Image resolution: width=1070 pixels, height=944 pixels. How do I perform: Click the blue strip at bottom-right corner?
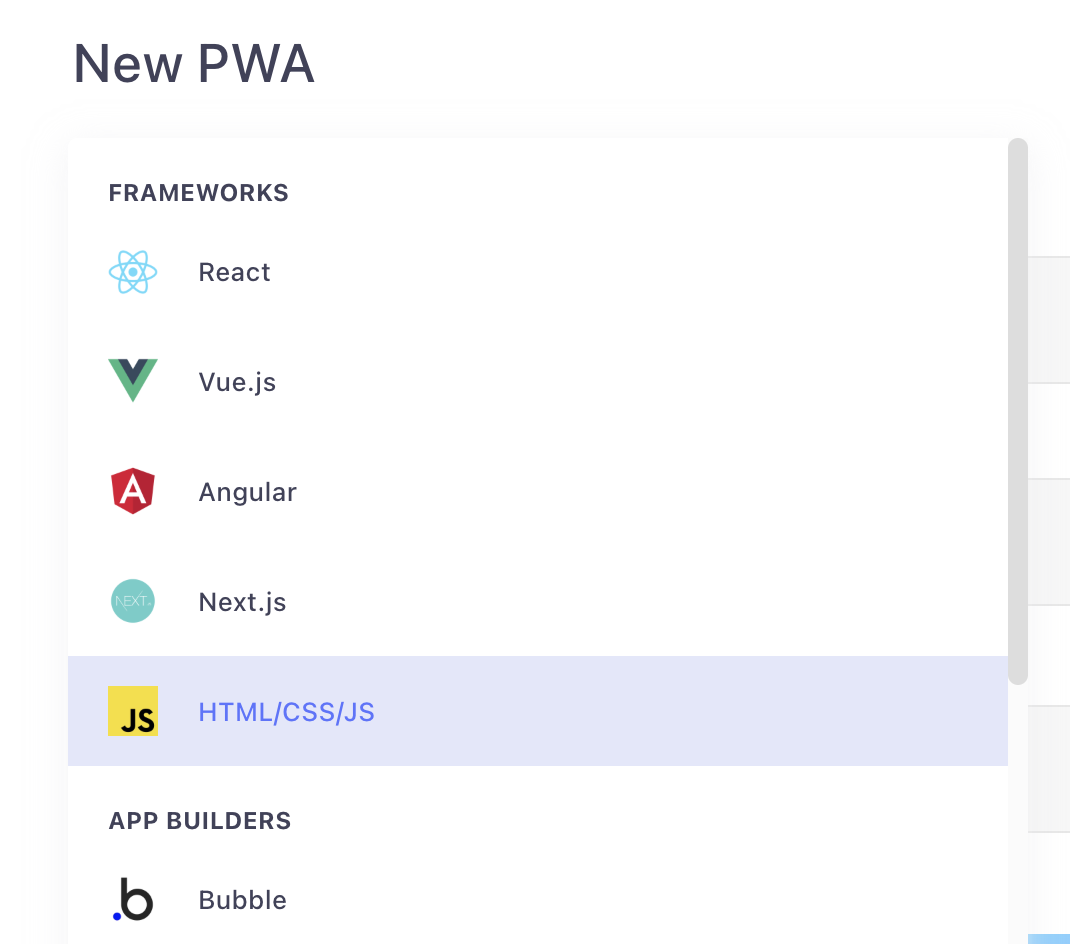[1049, 939]
